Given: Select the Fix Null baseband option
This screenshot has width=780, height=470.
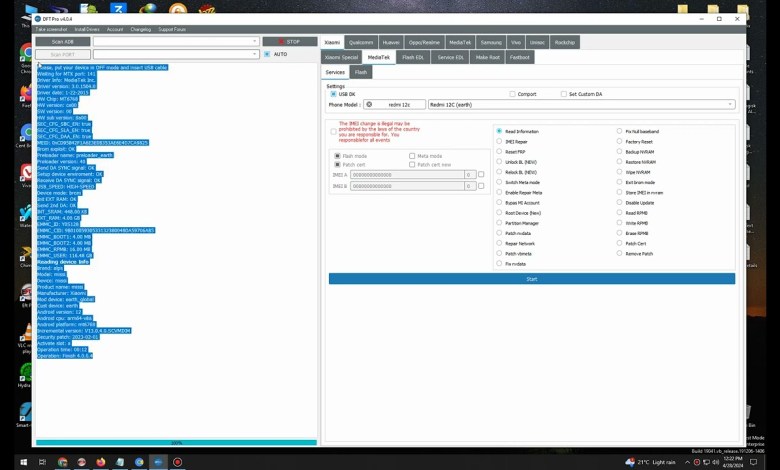Looking at the screenshot, I should point(619,131).
